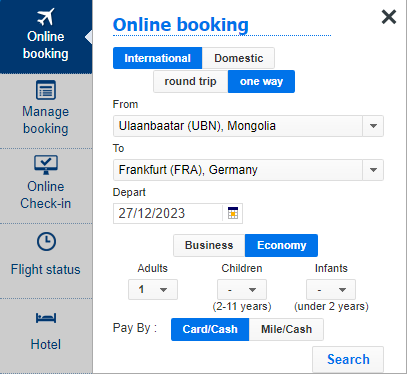The image size is (407, 374).
Task: Open the Online booking airplane icon
Action: [x=46, y=17]
